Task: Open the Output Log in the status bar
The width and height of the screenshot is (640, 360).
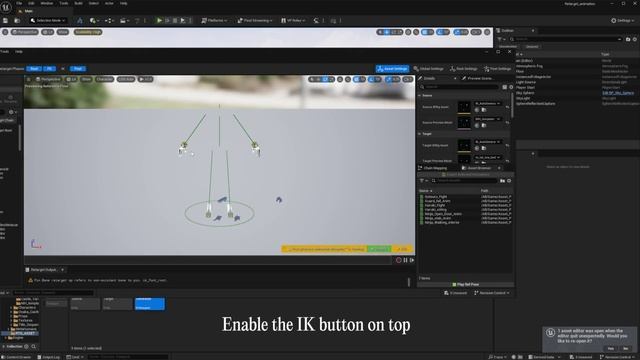Action: click(x=49, y=357)
